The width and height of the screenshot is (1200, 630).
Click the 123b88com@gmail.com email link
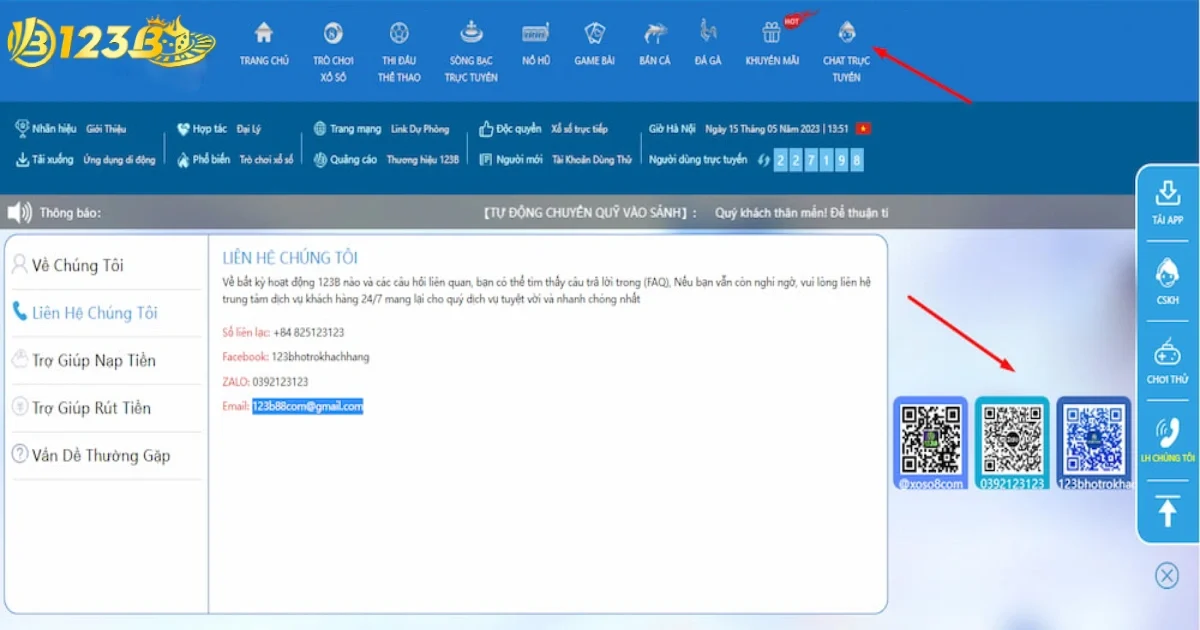tap(307, 406)
